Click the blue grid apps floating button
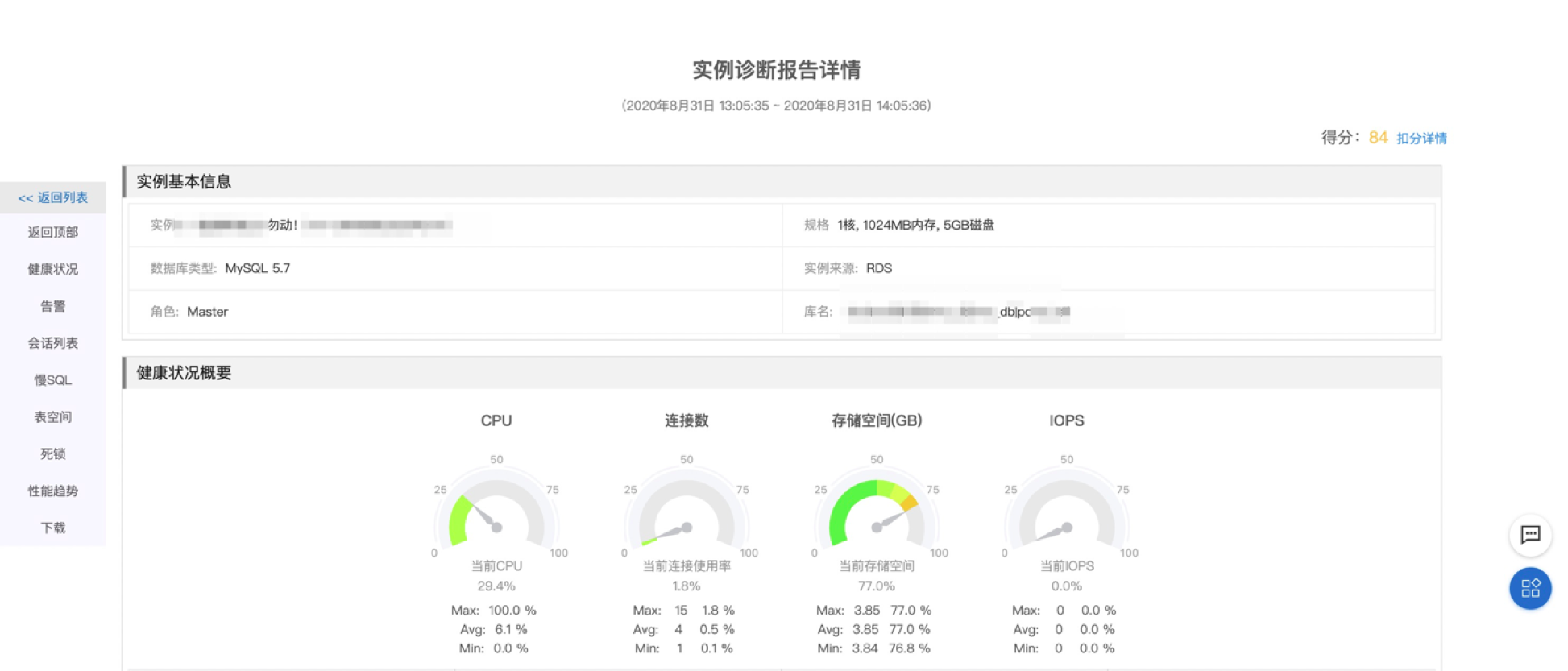The image size is (1568, 671). tap(1529, 588)
